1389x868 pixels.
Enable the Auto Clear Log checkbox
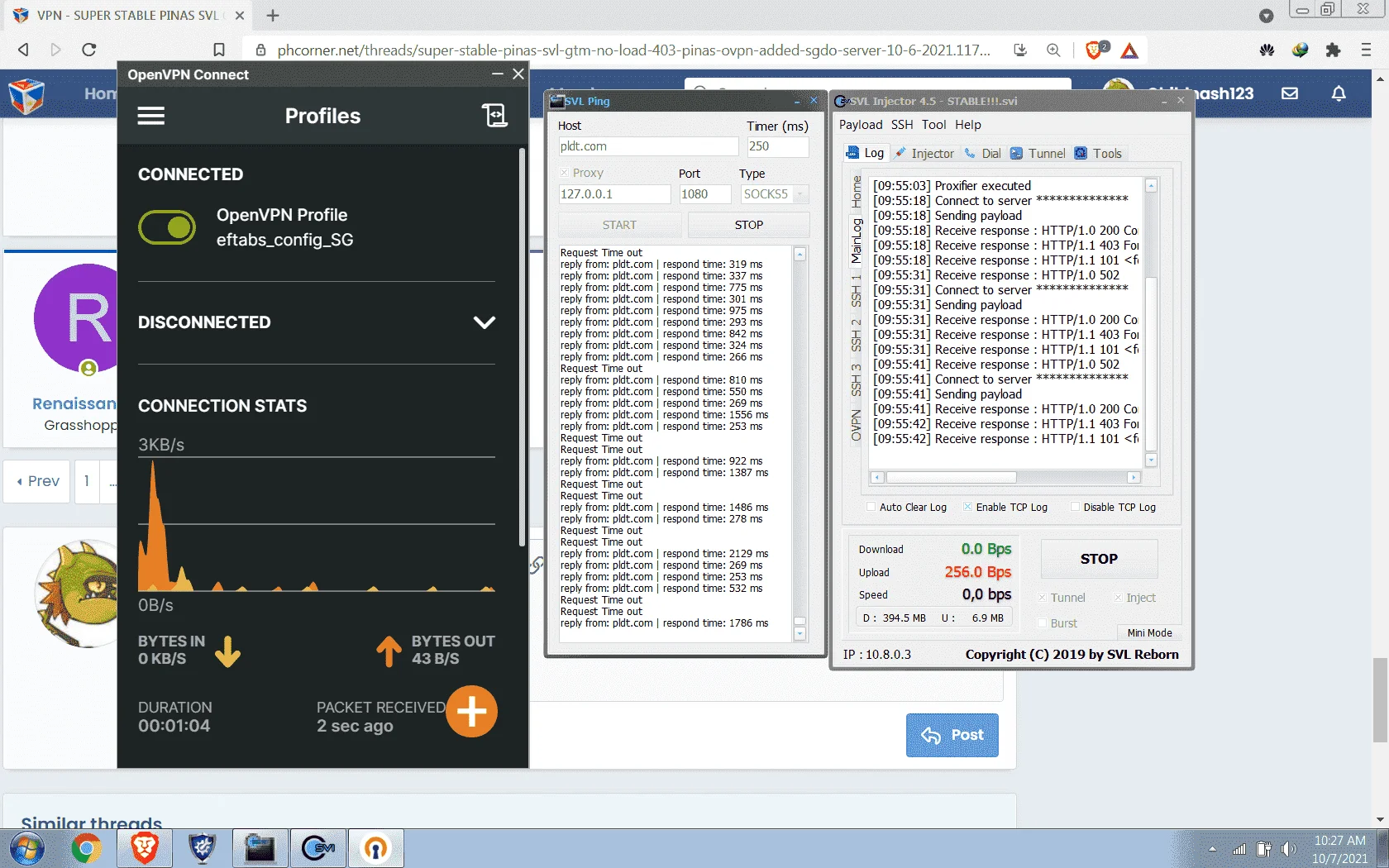[871, 507]
